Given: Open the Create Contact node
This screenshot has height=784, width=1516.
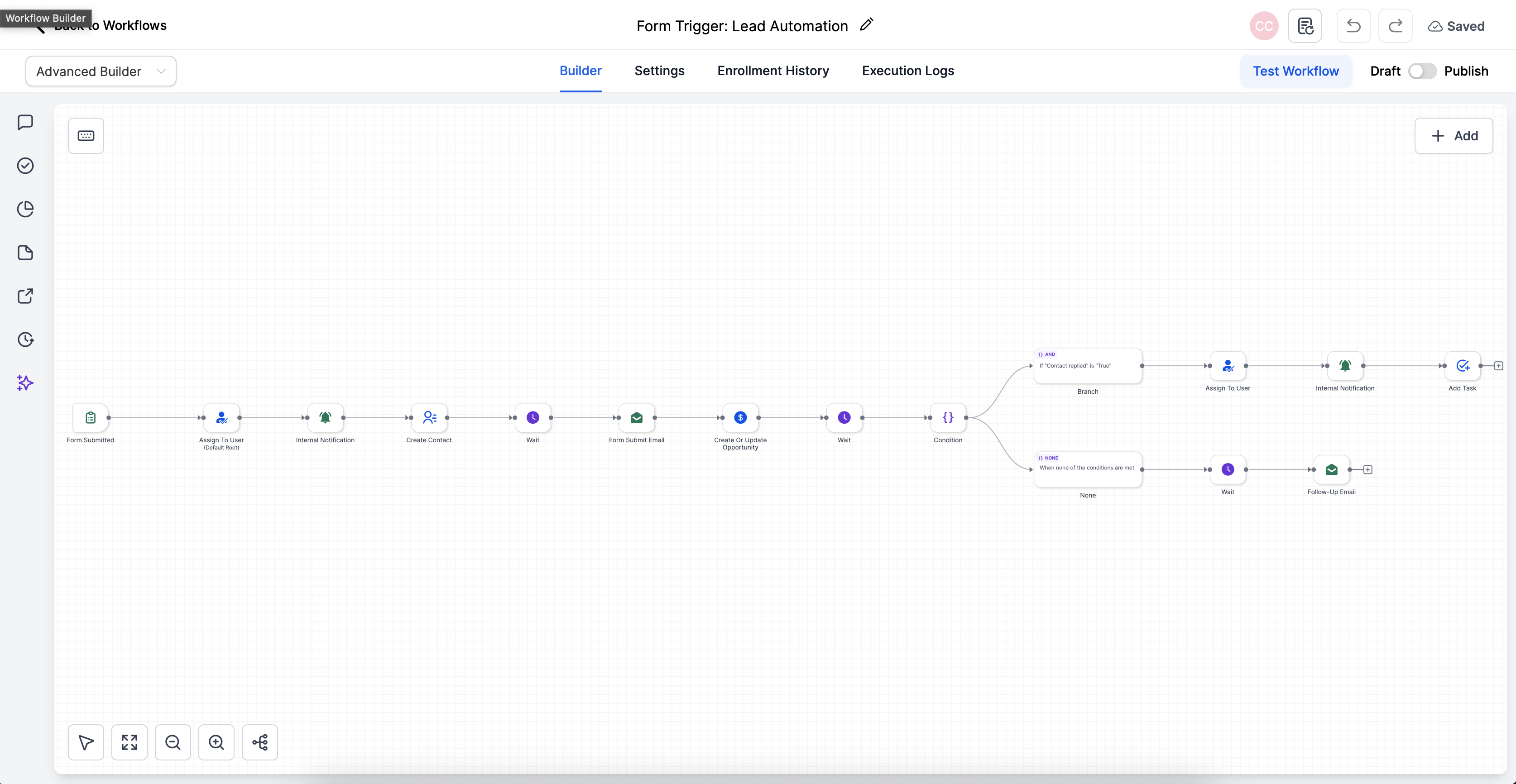Looking at the screenshot, I should coord(429,418).
